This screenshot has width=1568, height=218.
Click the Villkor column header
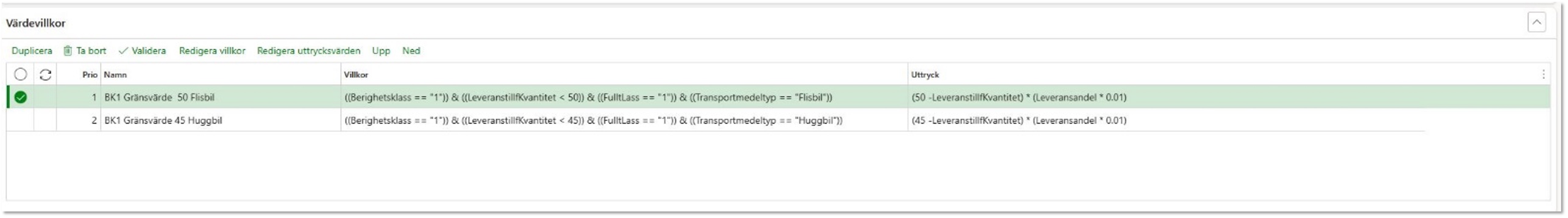click(356, 74)
